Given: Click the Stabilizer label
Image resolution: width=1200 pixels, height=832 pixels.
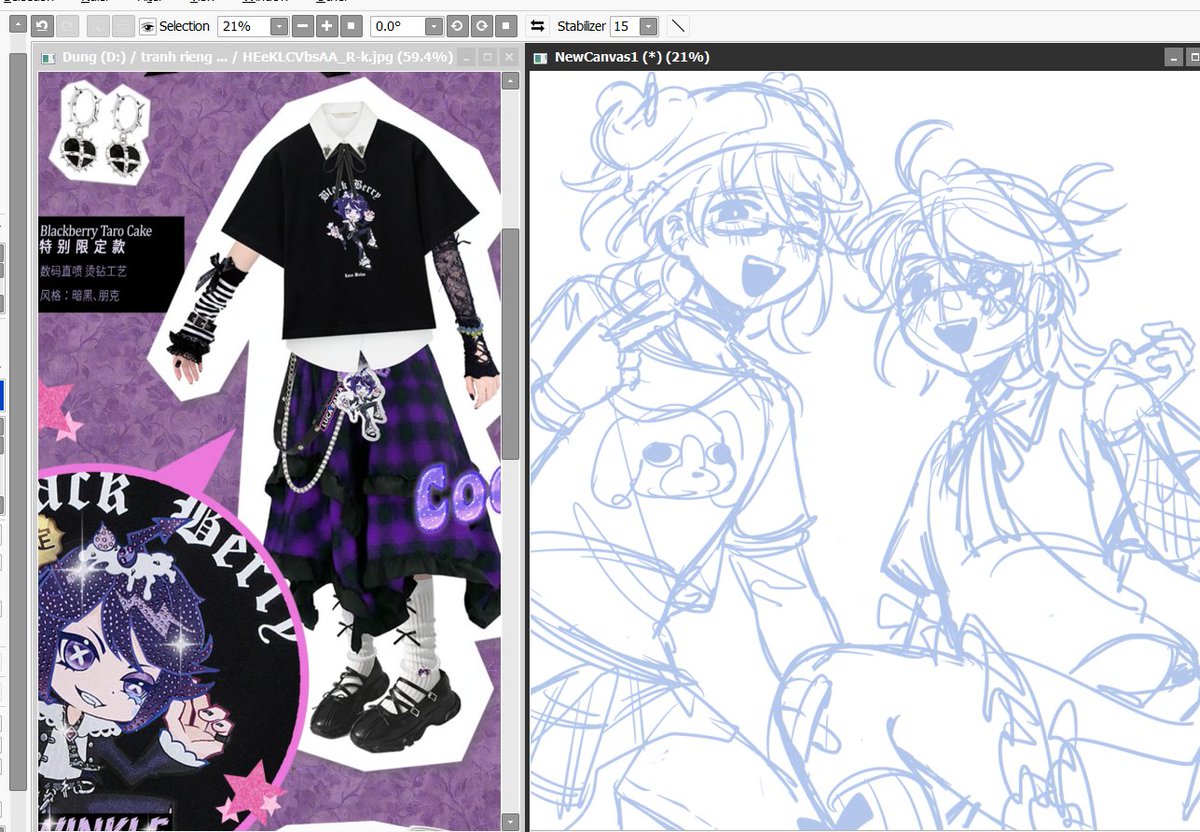Looking at the screenshot, I should pyautogui.click(x=581, y=26).
